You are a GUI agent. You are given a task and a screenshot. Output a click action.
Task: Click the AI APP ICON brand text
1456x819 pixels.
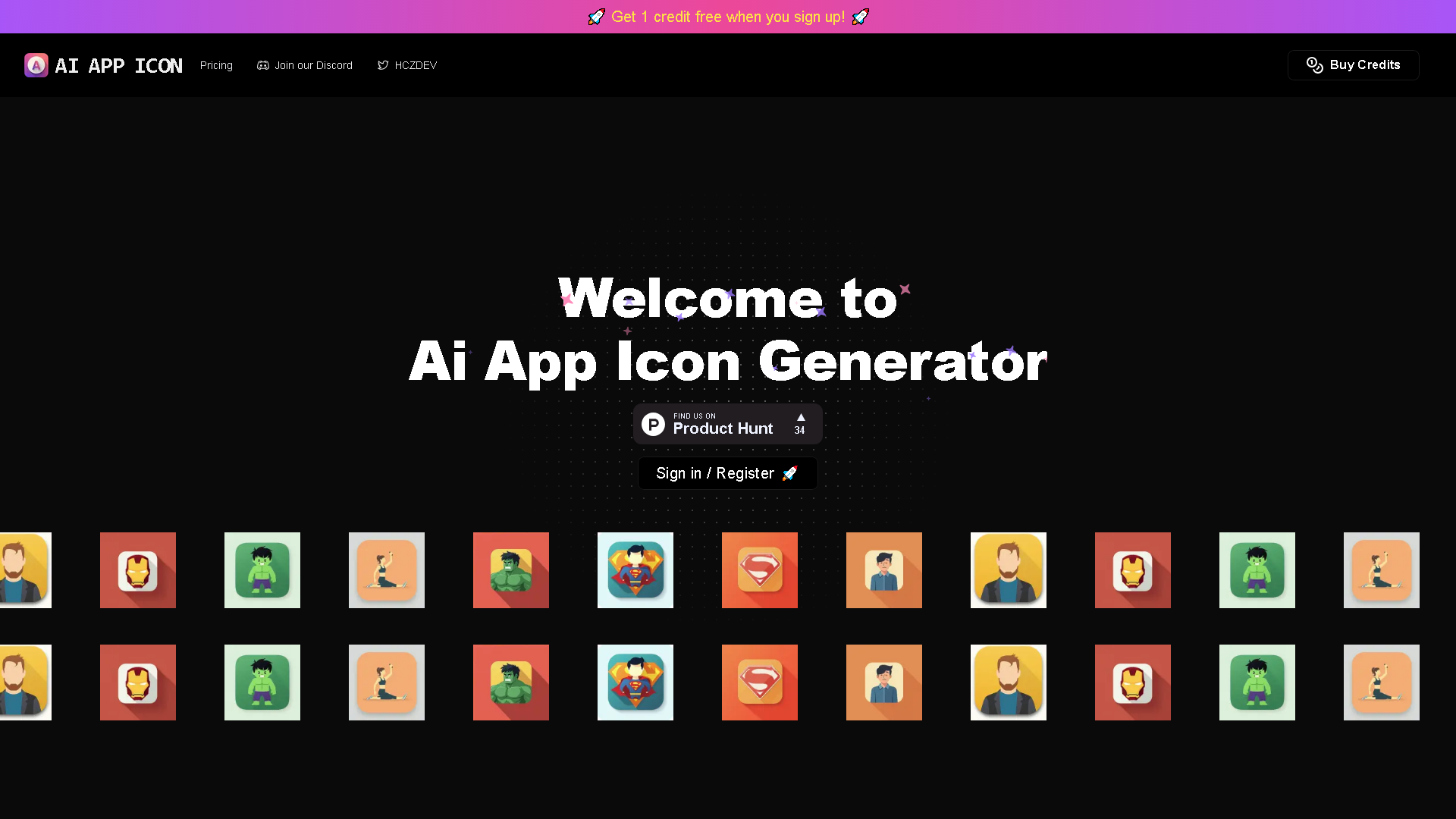coord(118,65)
